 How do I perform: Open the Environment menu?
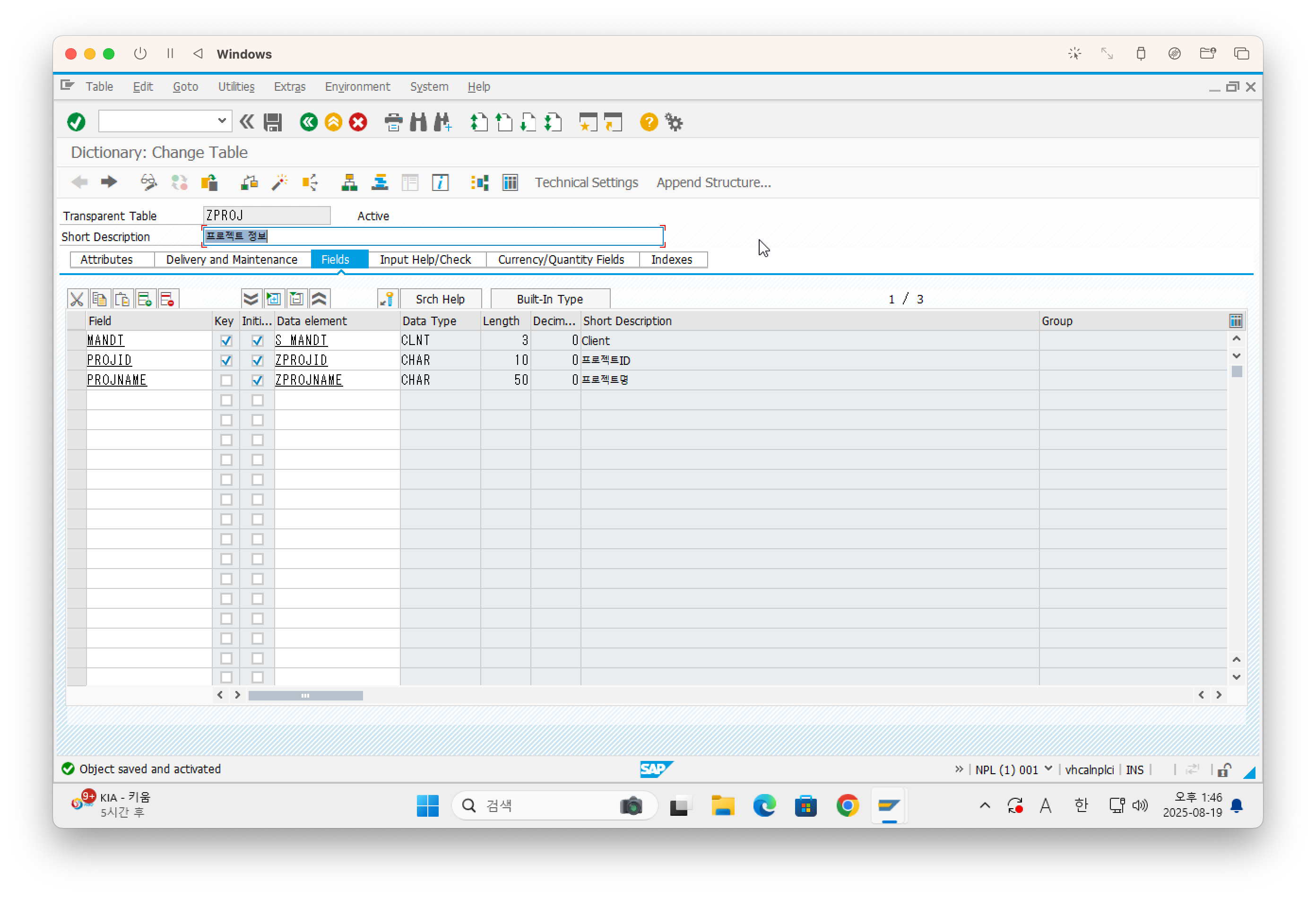(x=357, y=86)
